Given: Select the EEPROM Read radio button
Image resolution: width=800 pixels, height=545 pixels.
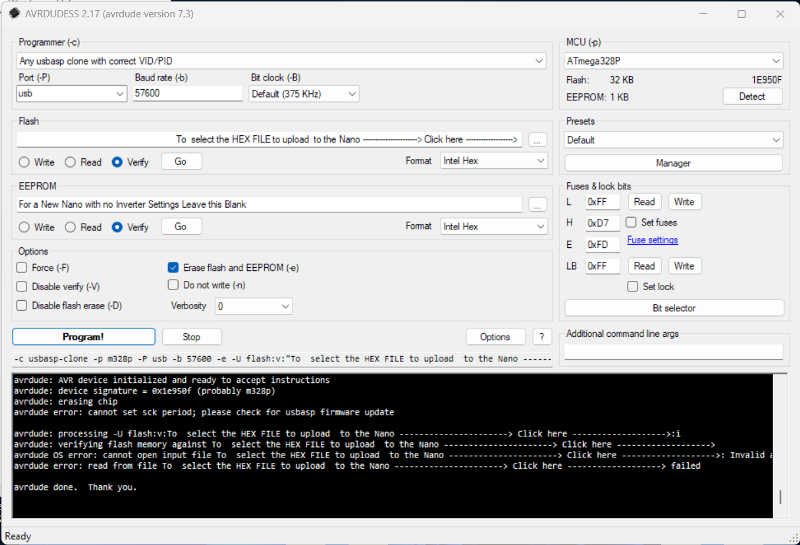Looking at the screenshot, I should [71, 227].
